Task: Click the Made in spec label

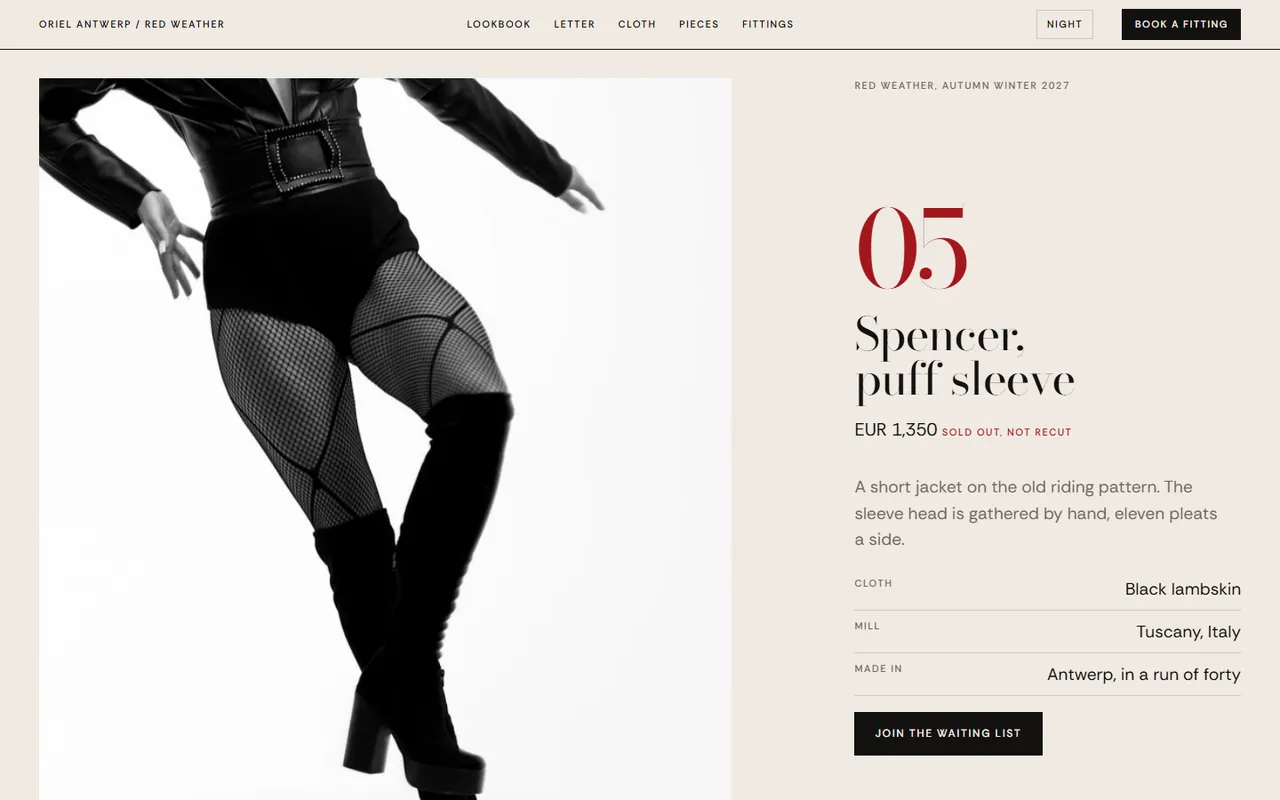Action: 878,669
